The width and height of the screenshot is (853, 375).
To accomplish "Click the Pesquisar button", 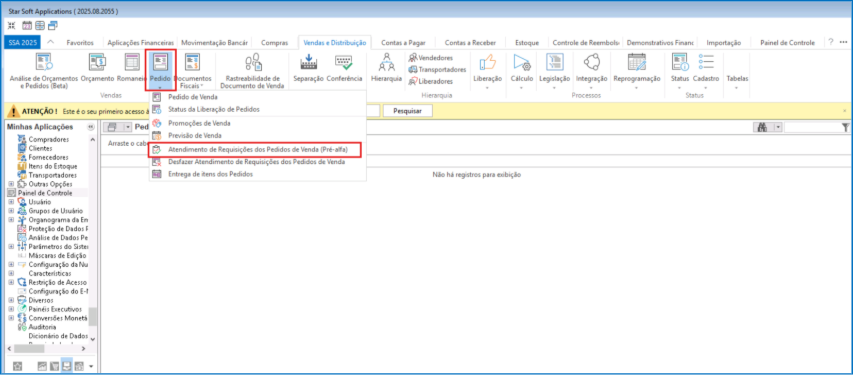I will [407, 110].
